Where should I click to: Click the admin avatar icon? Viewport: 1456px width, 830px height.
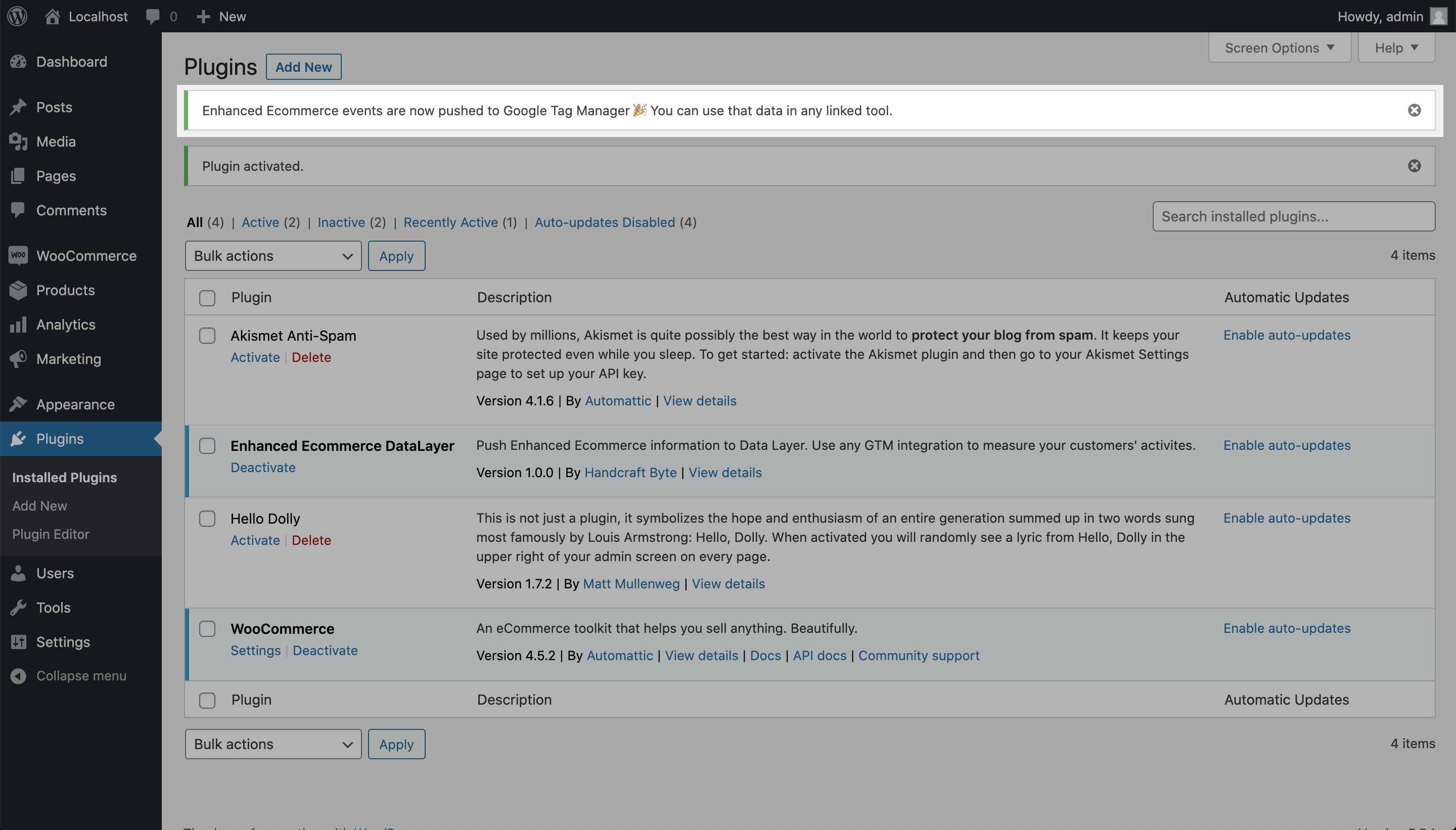[1439, 16]
